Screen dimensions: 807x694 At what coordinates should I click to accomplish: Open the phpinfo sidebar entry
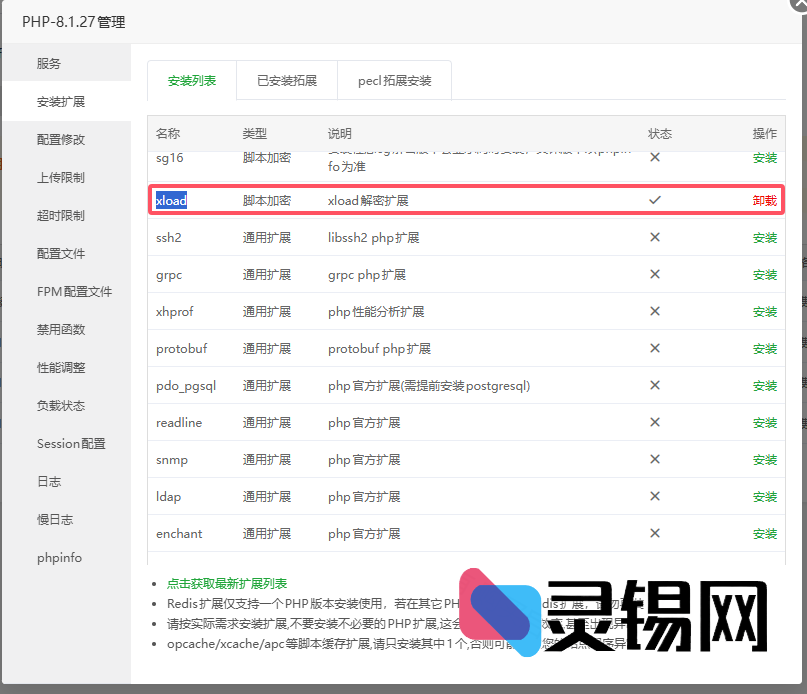pos(58,557)
